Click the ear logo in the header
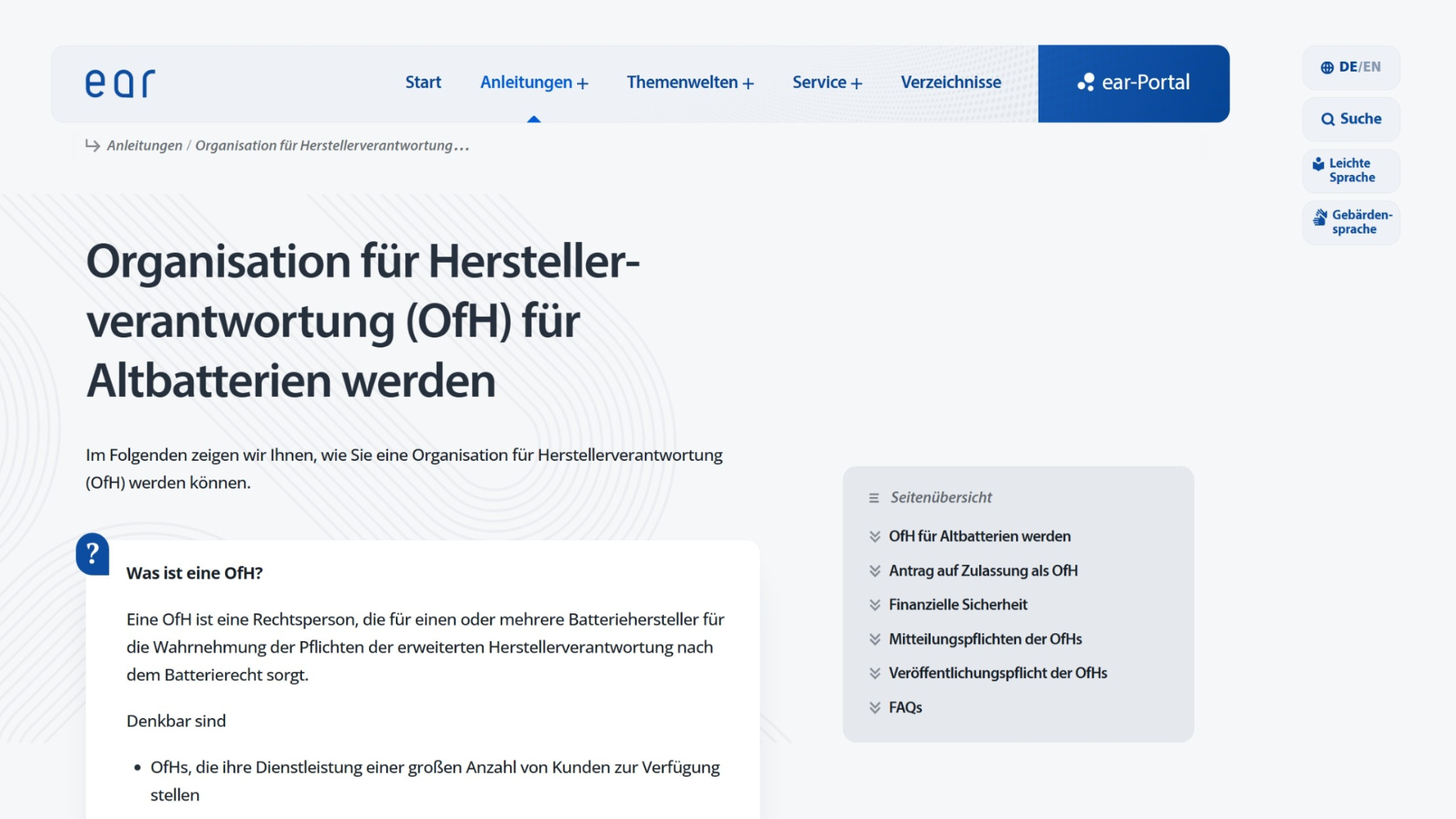The height and width of the screenshot is (819, 1456). pos(120,83)
